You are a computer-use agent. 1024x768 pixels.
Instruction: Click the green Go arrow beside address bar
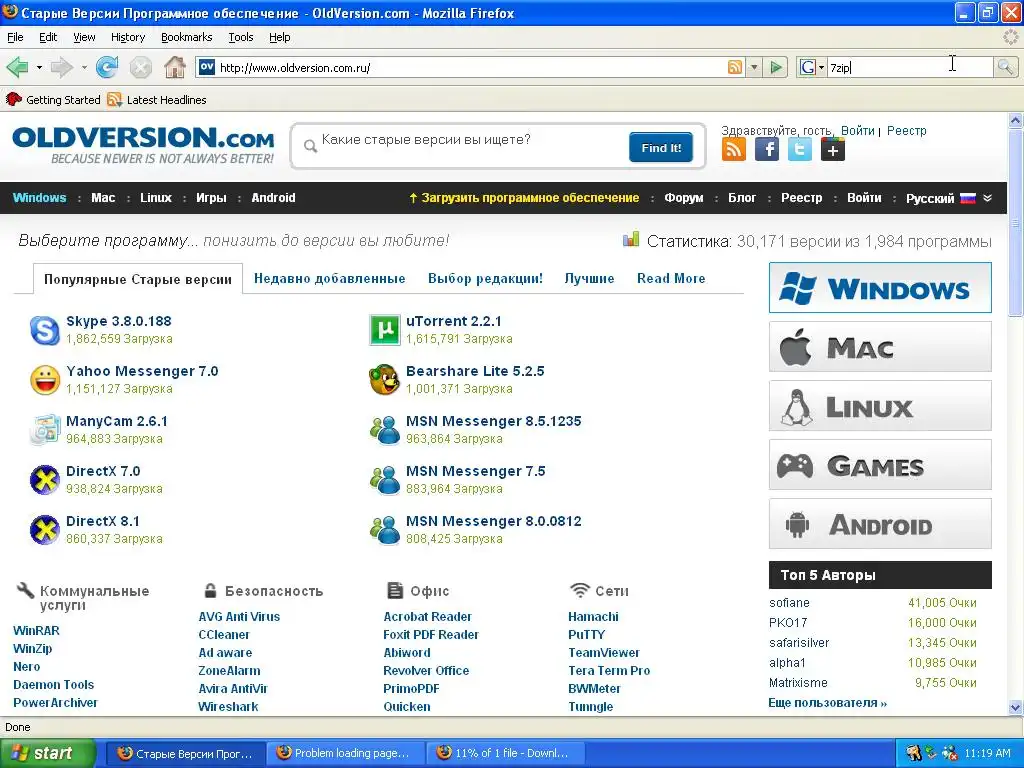pyautogui.click(x=776, y=67)
